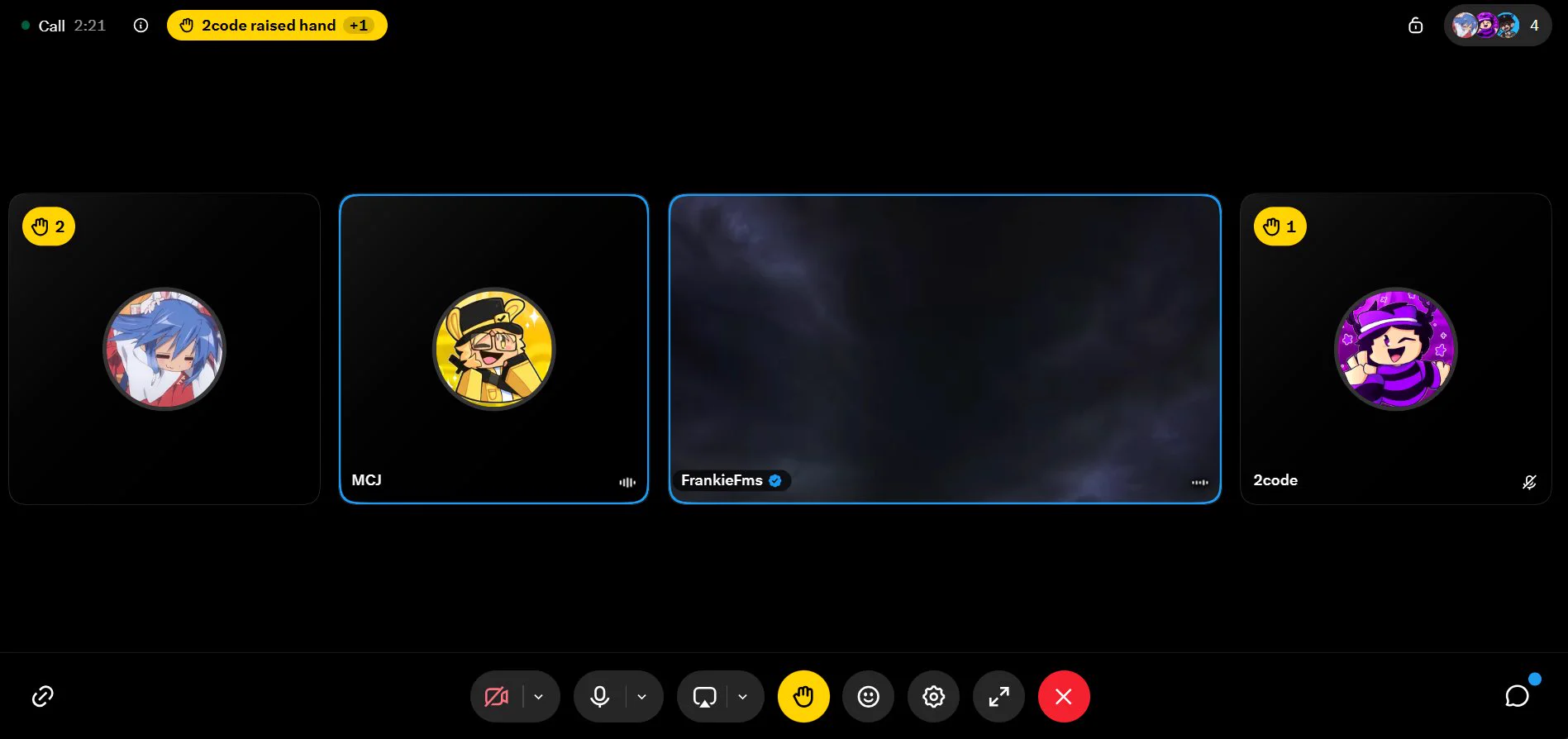Viewport: 1568px width, 739px height.
Task: Click the raised hand badge numbered 2
Action: 49,226
